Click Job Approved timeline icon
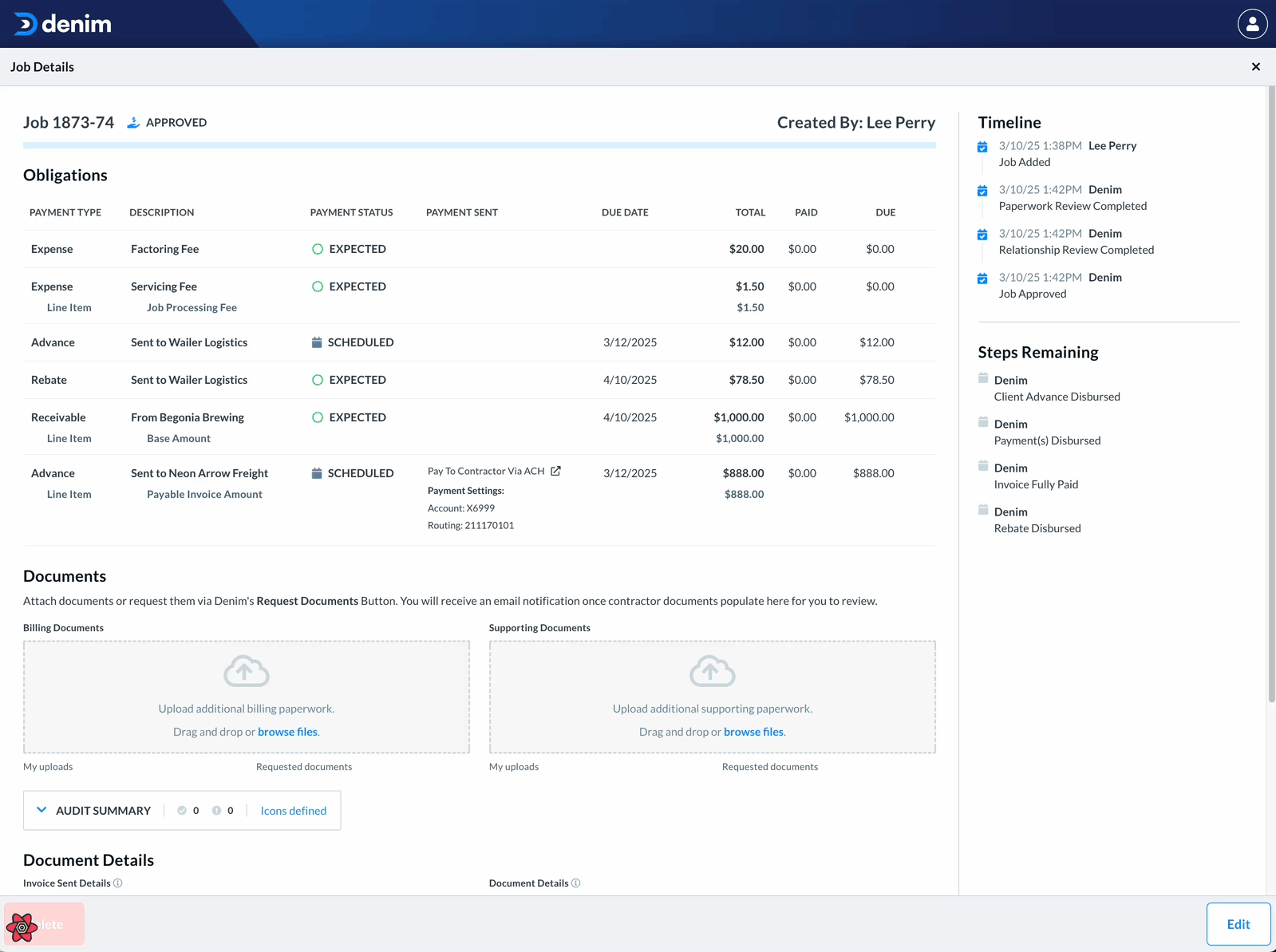The height and width of the screenshot is (952, 1276). [982, 278]
